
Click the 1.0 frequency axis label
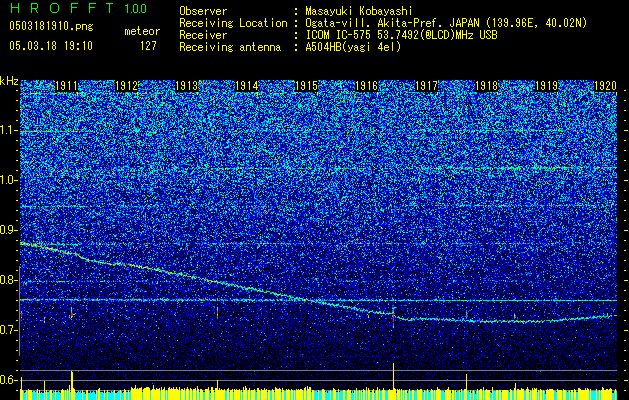[x=9, y=180]
